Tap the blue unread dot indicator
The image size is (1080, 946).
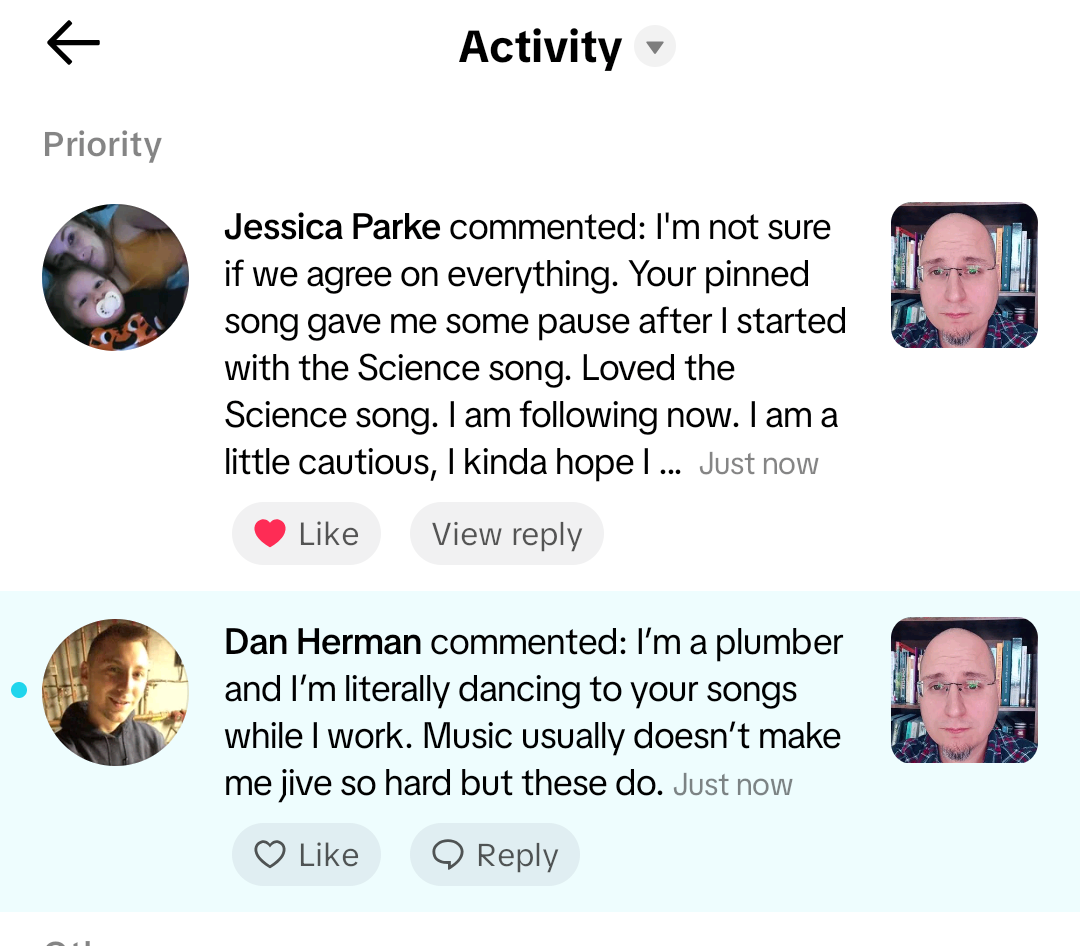19,690
